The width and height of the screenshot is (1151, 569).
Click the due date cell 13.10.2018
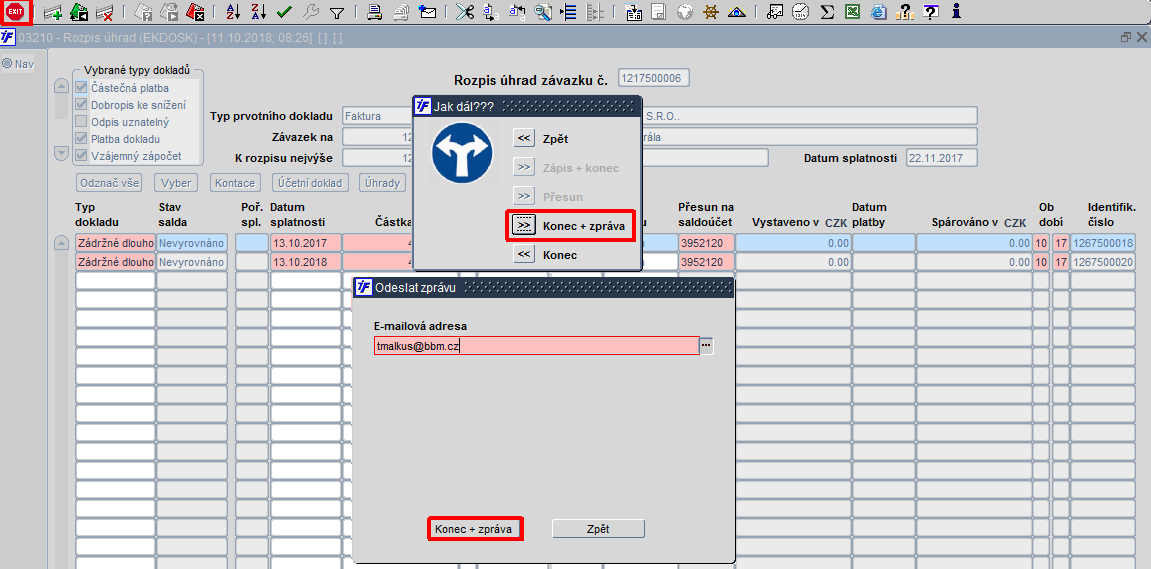coord(306,262)
